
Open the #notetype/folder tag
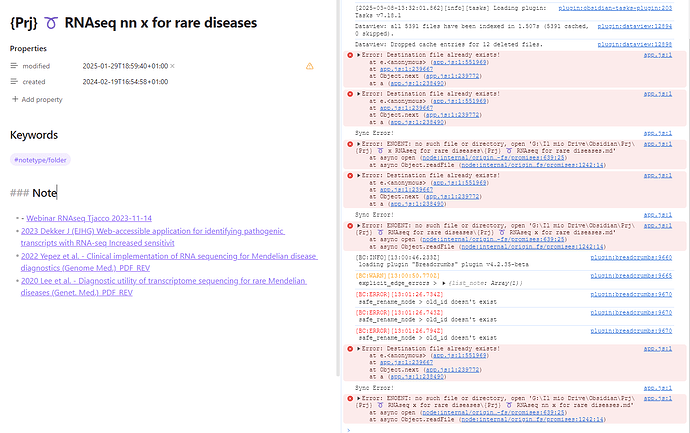[40, 160]
